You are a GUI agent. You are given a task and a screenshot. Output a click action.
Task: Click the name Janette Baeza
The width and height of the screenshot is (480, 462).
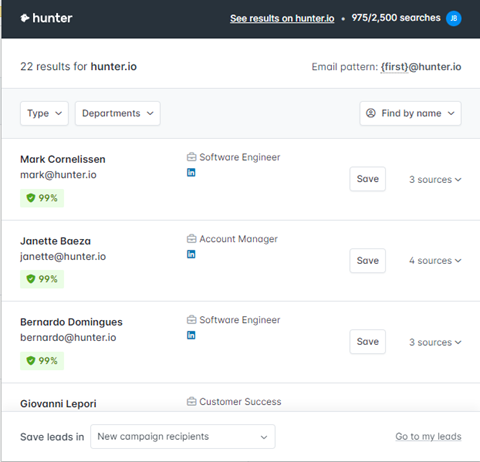tap(55, 241)
